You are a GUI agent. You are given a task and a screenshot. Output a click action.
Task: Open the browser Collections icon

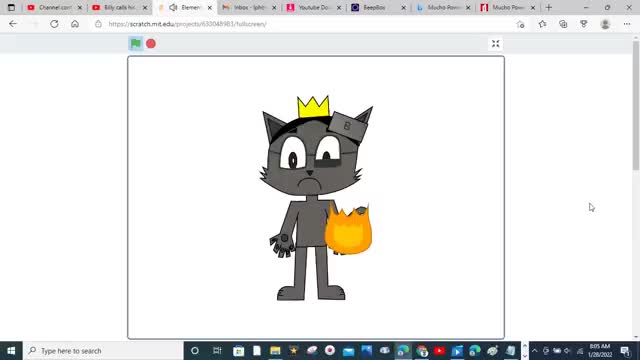pos(563,24)
